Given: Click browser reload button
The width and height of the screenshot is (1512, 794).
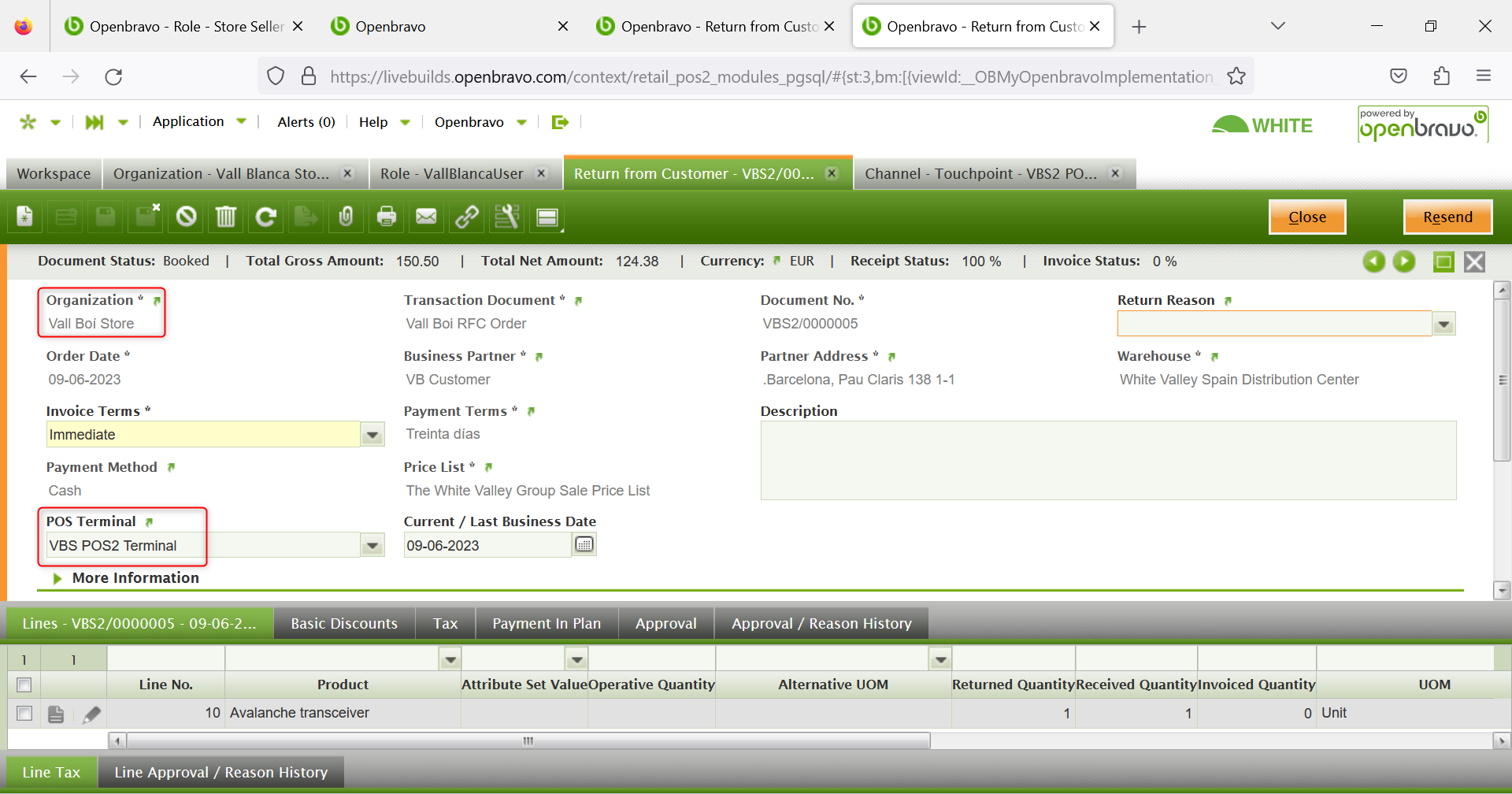Looking at the screenshot, I should point(113,76).
